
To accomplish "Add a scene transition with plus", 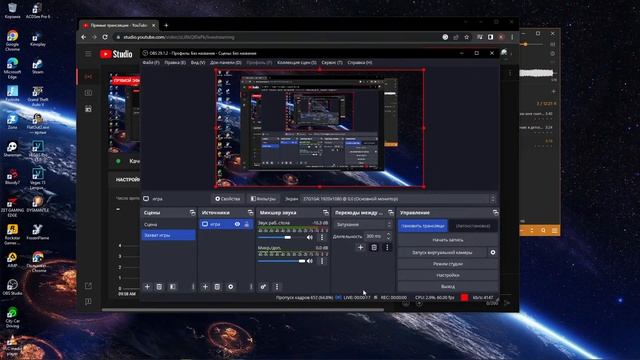I will pos(360,247).
